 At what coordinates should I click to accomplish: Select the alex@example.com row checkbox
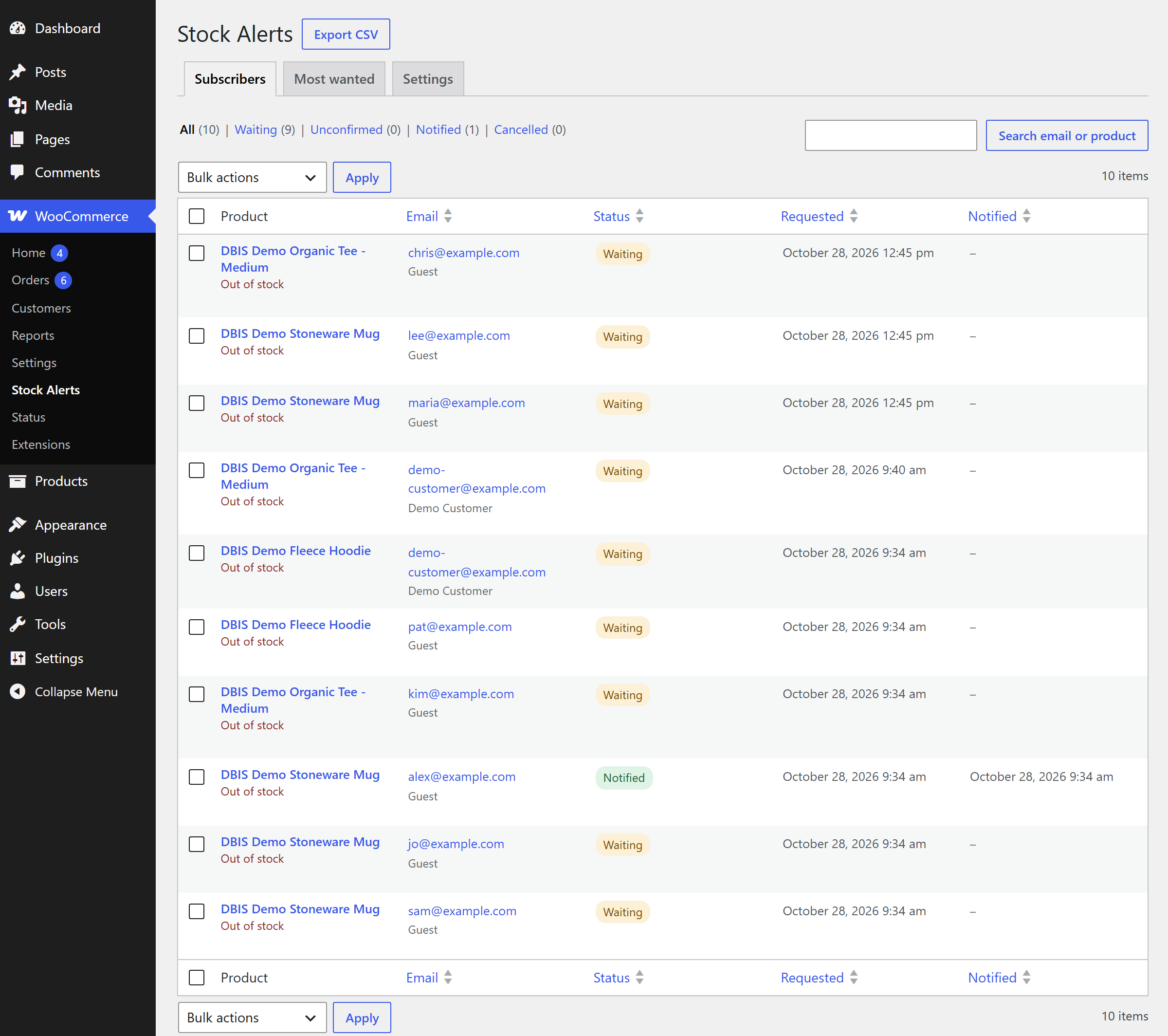pyautogui.click(x=197, y=777)
